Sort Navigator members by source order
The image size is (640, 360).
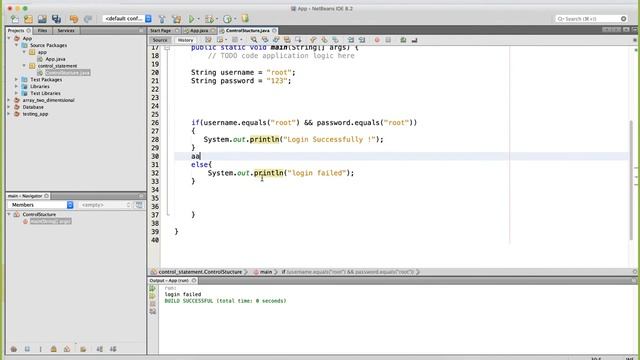coord(113,349)
